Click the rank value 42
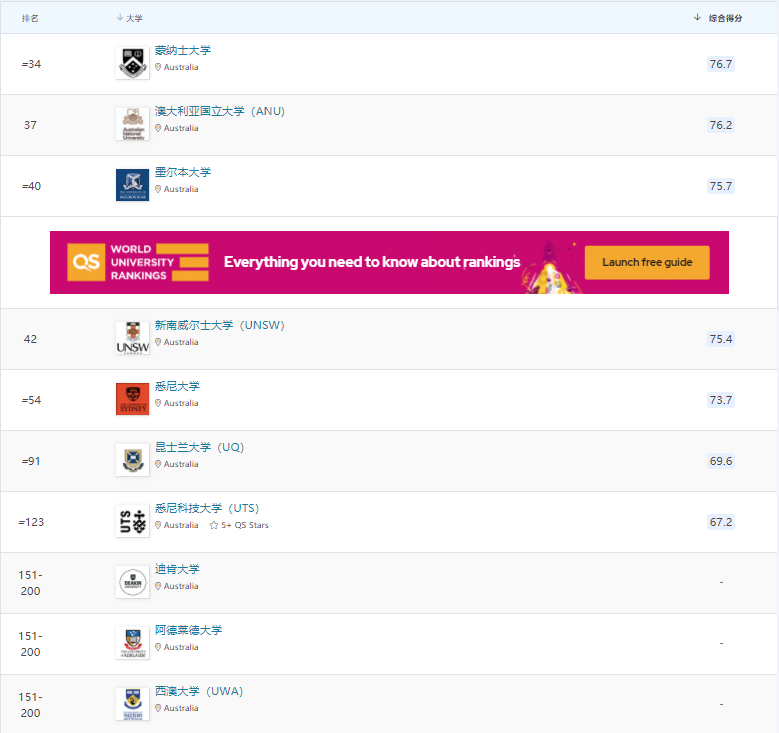This screenshot has height=733, width=779. [30, 339]
